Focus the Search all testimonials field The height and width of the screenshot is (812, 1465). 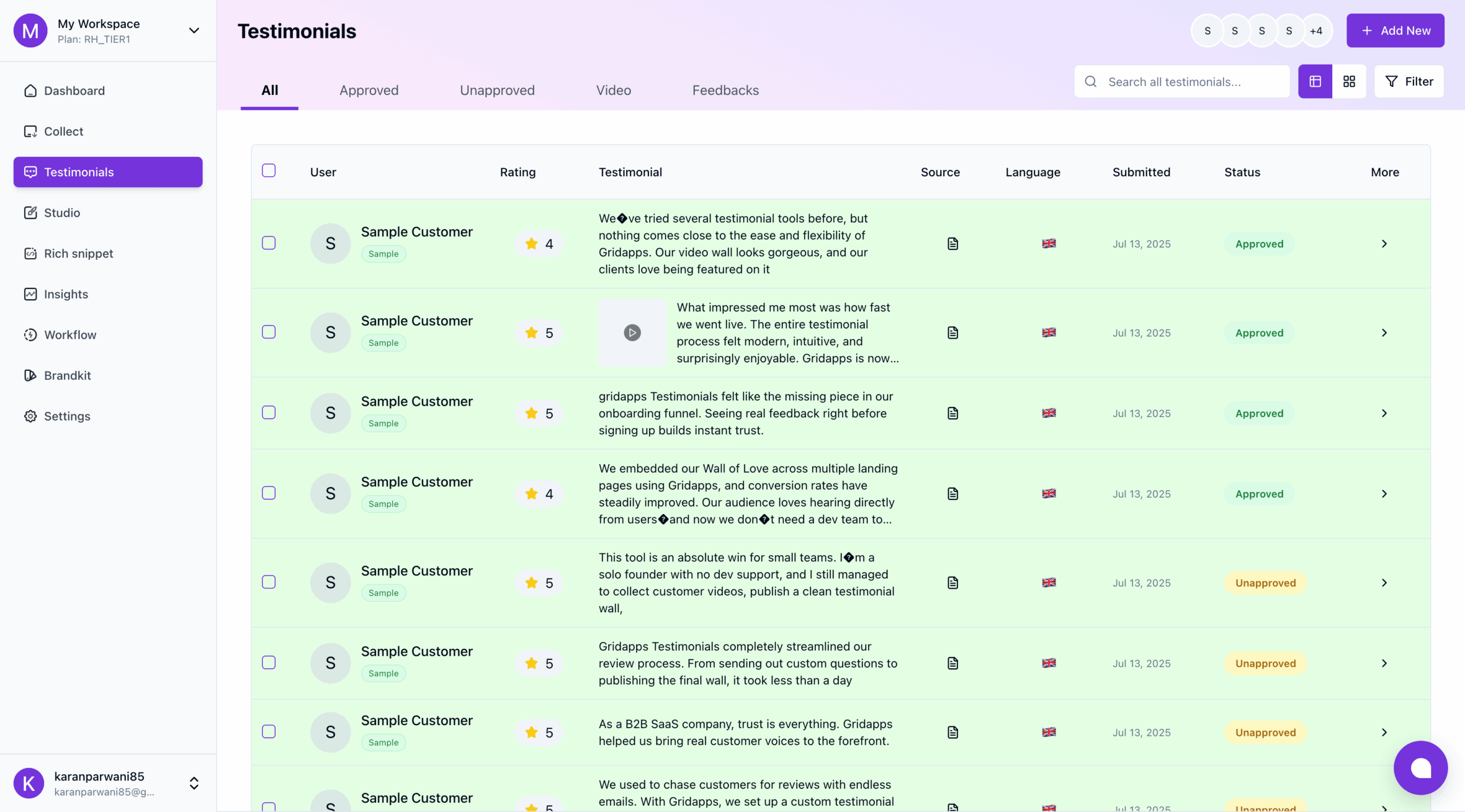pyautogui.click(x=1182, y=81)
